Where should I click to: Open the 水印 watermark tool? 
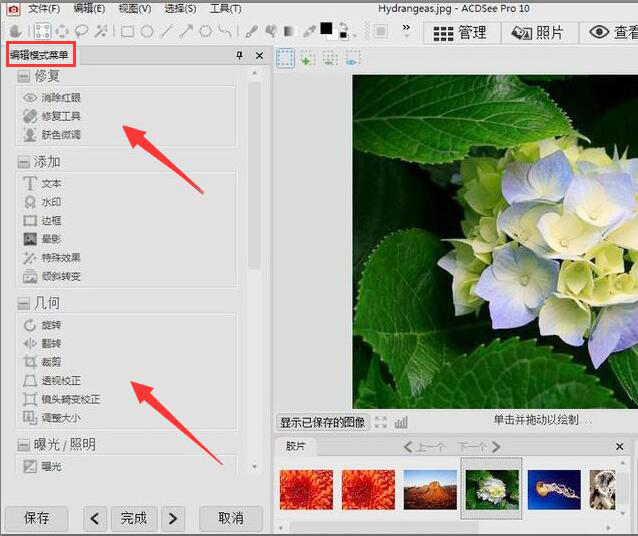pyautogui.click(x=42, y=202)
